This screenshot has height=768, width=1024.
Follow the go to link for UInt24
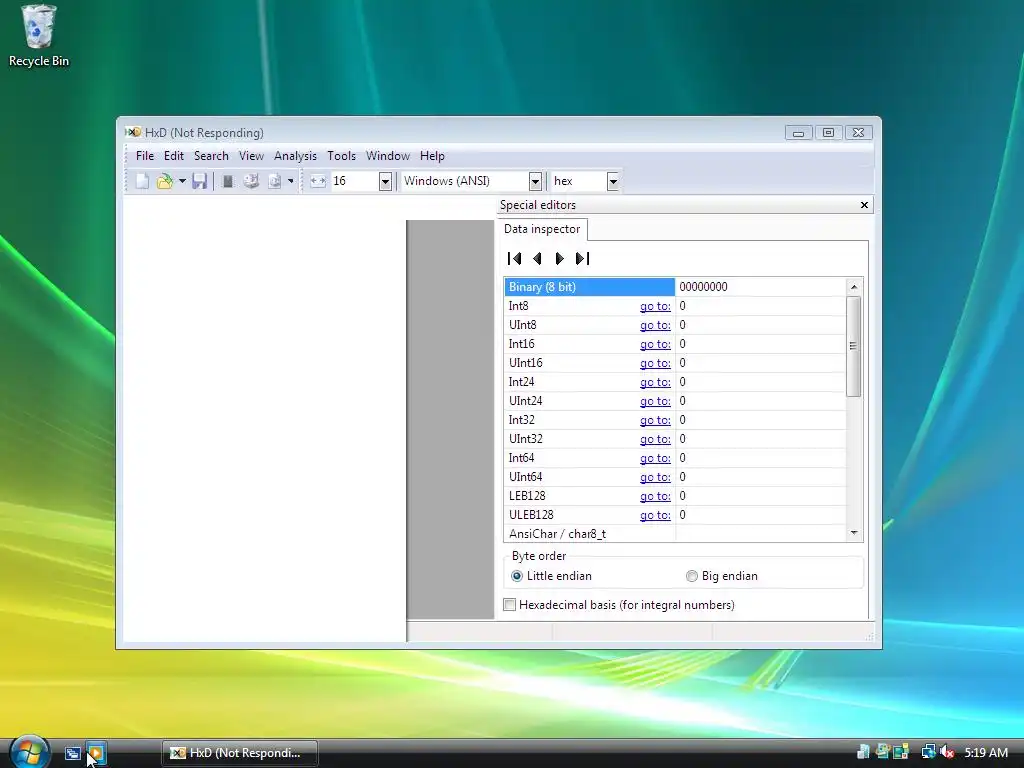(655, 401)
